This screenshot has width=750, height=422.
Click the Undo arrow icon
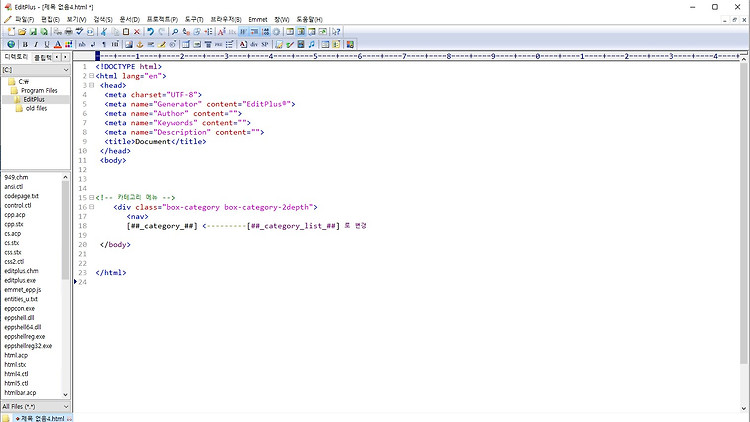click(x=150, y=32)
